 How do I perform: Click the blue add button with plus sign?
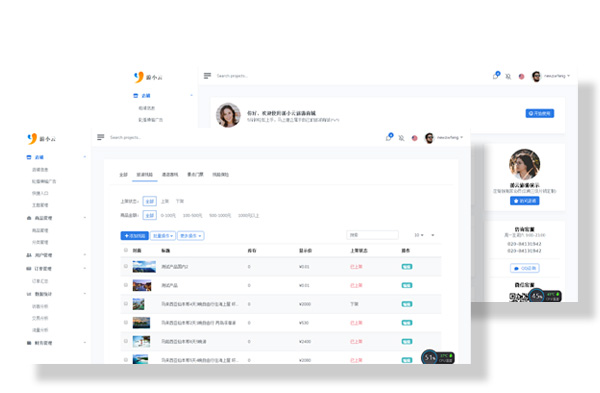tap(135, 236)
